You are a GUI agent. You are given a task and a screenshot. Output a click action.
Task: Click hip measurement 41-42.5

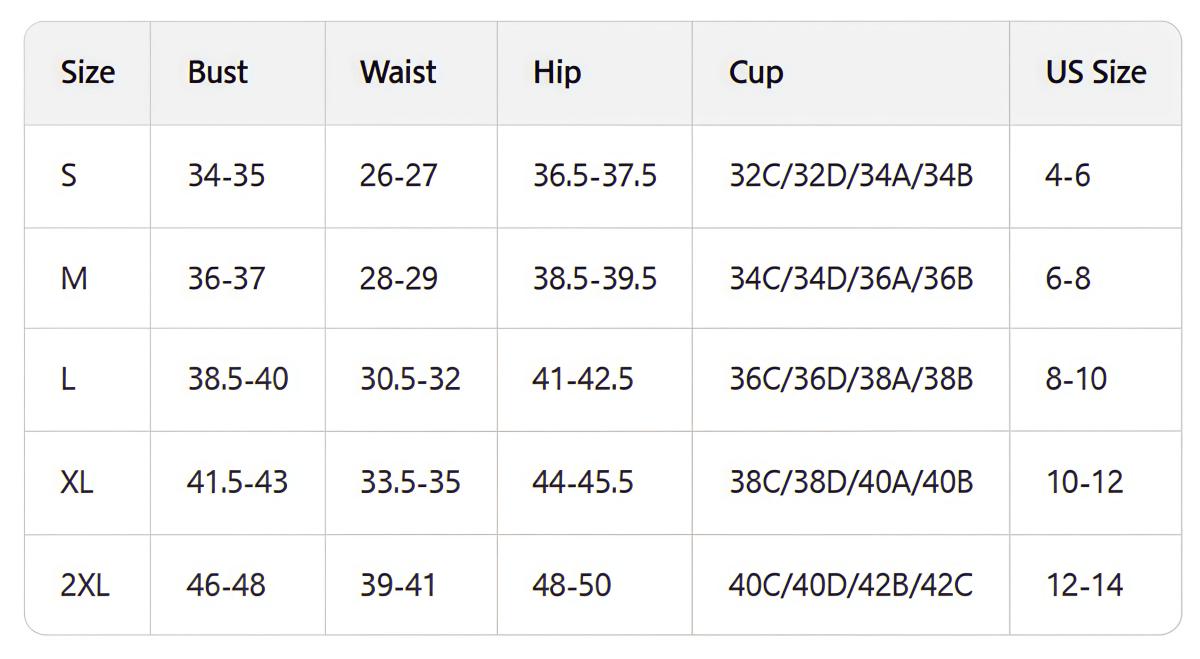click(583, 380)
